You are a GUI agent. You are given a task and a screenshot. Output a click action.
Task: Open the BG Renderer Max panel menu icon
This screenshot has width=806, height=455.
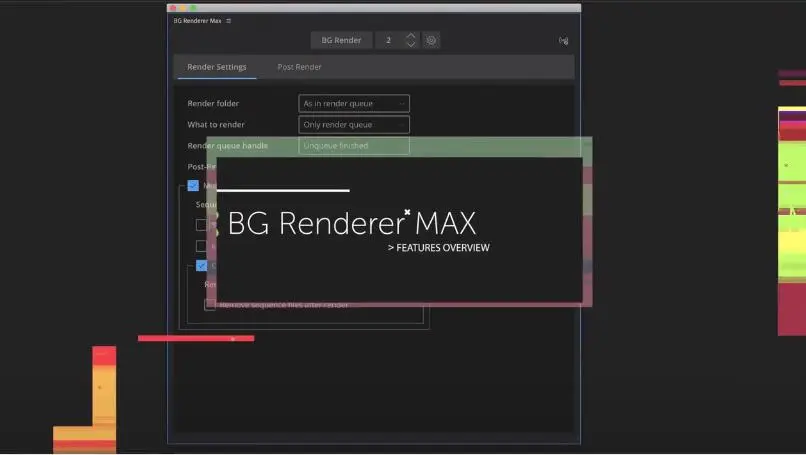[x=228, y=20]
